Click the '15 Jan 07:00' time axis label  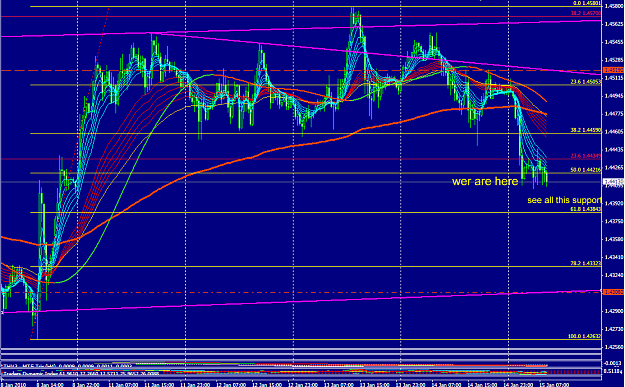click(553, 385)
